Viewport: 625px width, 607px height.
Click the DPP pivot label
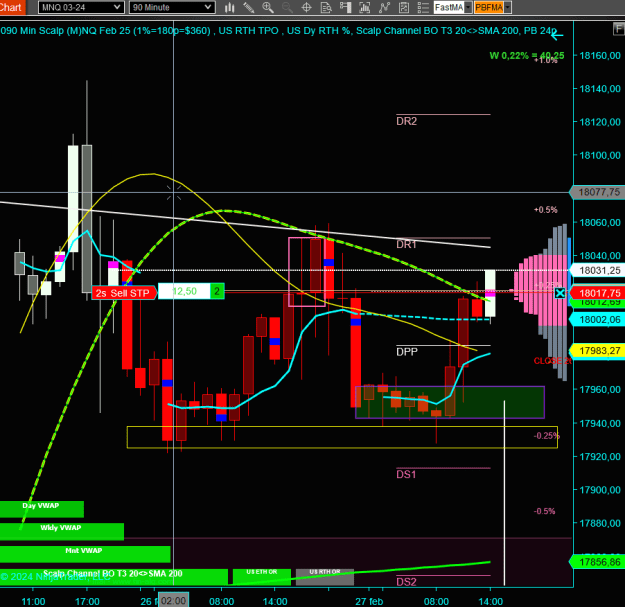[x=407, y=352]
